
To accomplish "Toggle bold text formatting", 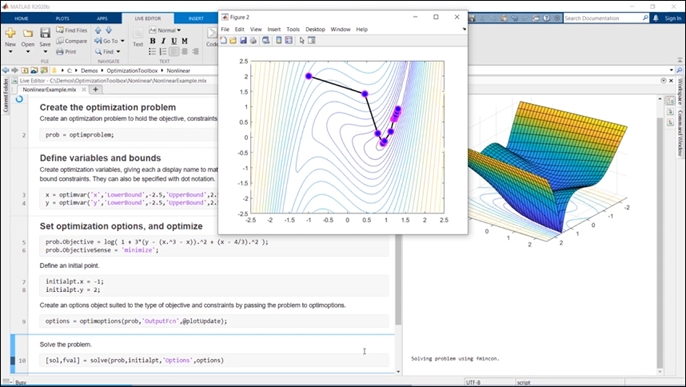I will pyautogui.click(x=152, y=41).
